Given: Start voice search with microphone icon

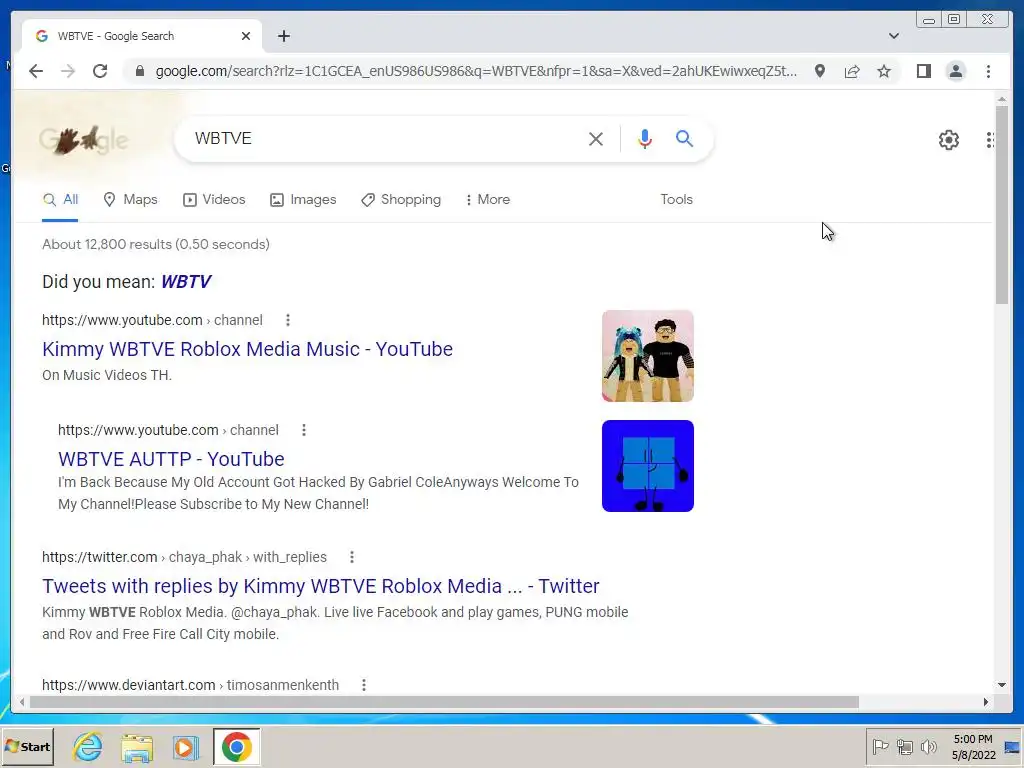Looking at the screenshot, I should click(645, 138).
